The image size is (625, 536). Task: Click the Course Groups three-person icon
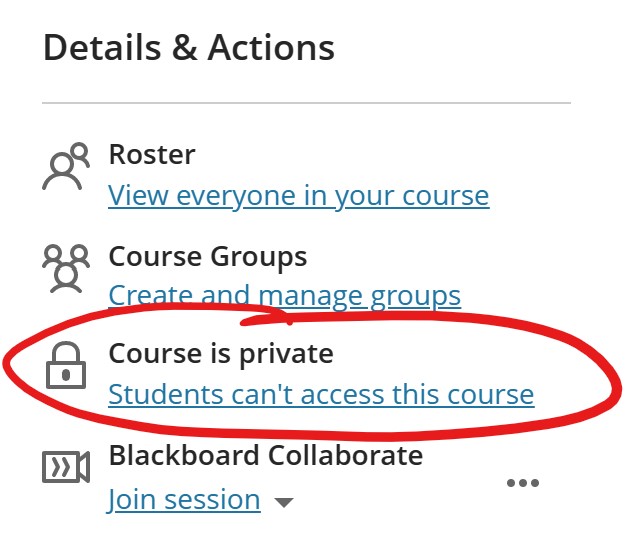pos(66,269)
